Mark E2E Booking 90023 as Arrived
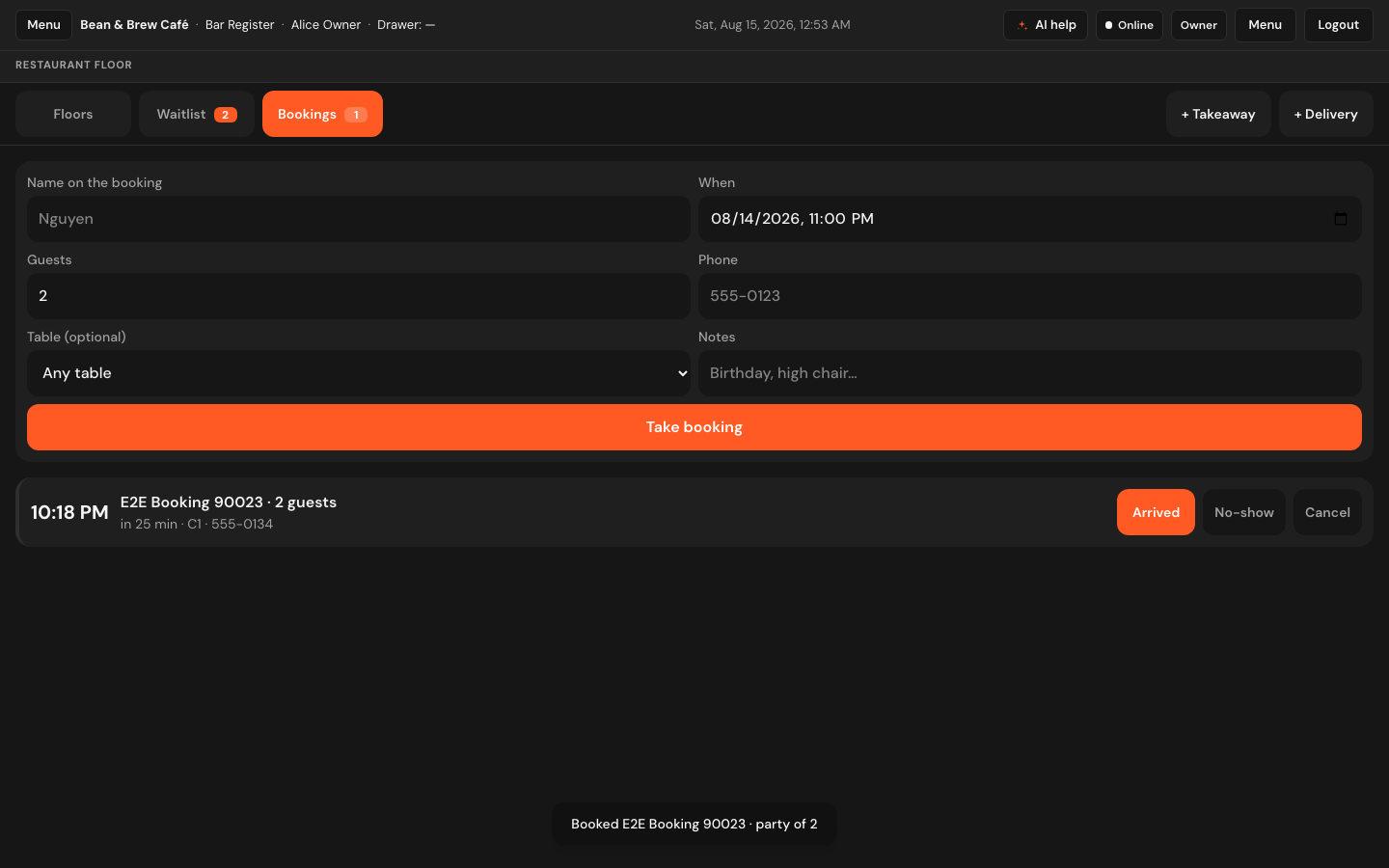This screenshot has width=1389, height=868. [x=1156, y=512]
